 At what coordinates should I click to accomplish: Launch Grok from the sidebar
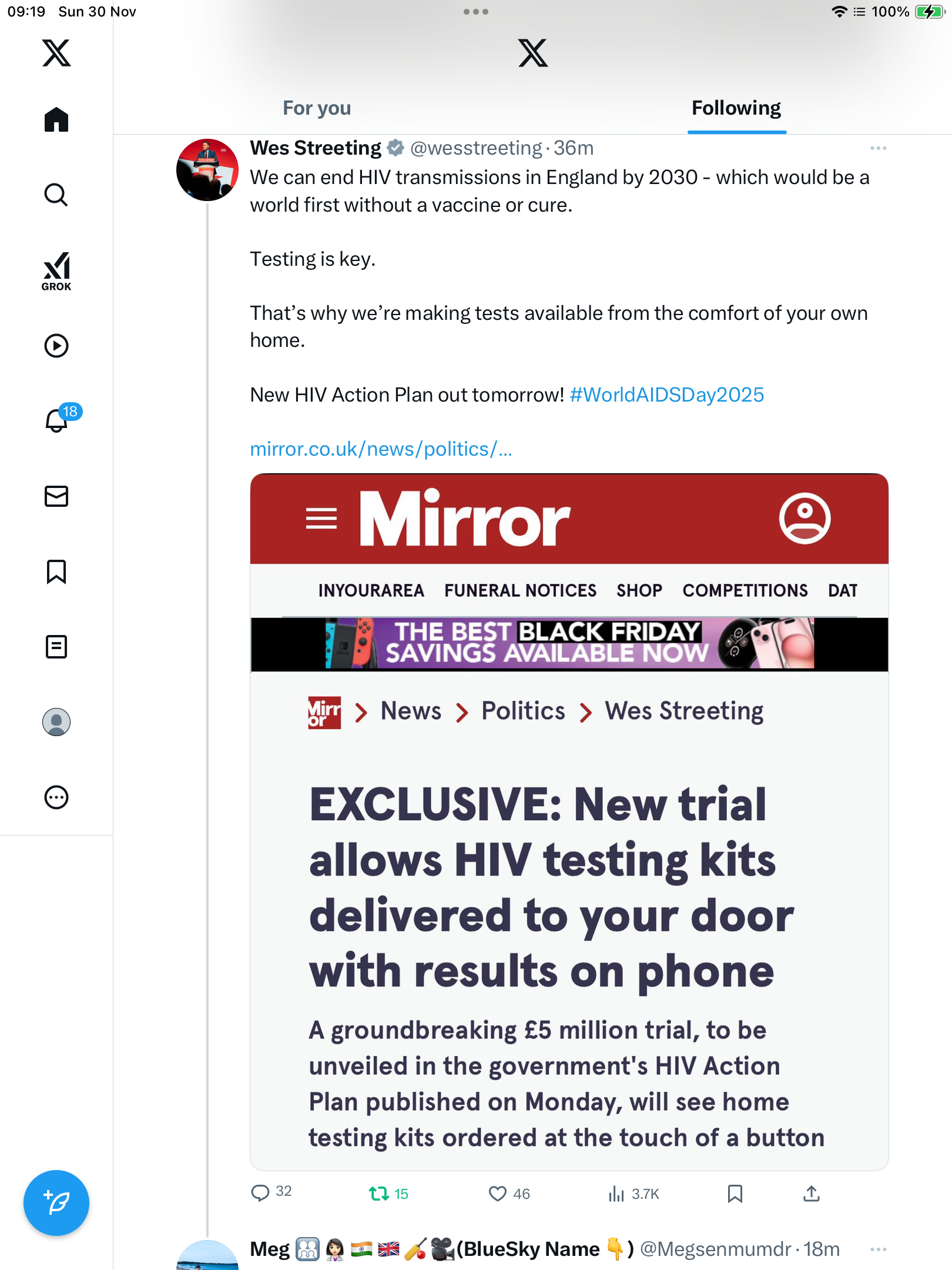coord(56,271)
